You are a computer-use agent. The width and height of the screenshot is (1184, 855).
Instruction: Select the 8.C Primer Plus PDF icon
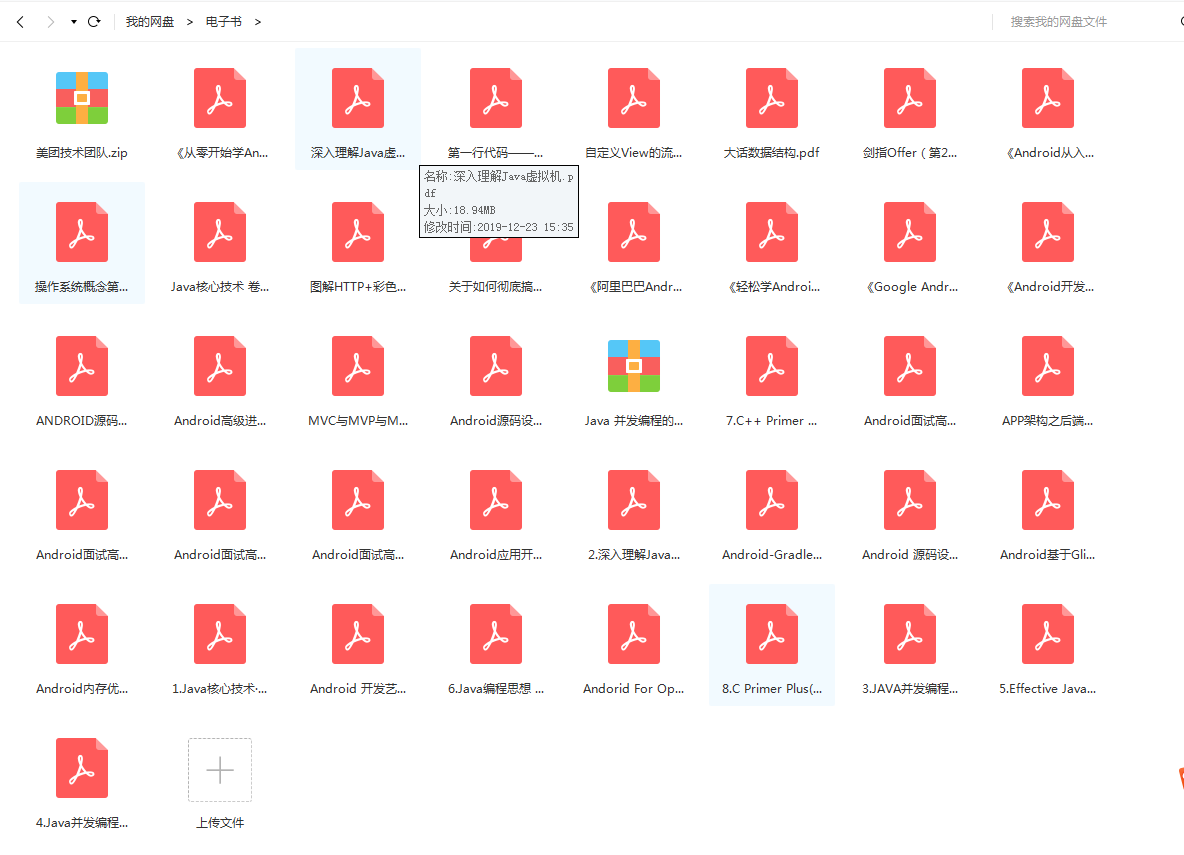coord(772,634)
